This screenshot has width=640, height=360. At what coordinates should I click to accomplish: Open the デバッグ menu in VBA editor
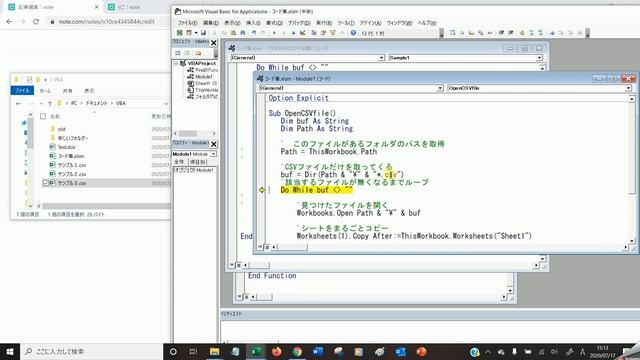299,23
